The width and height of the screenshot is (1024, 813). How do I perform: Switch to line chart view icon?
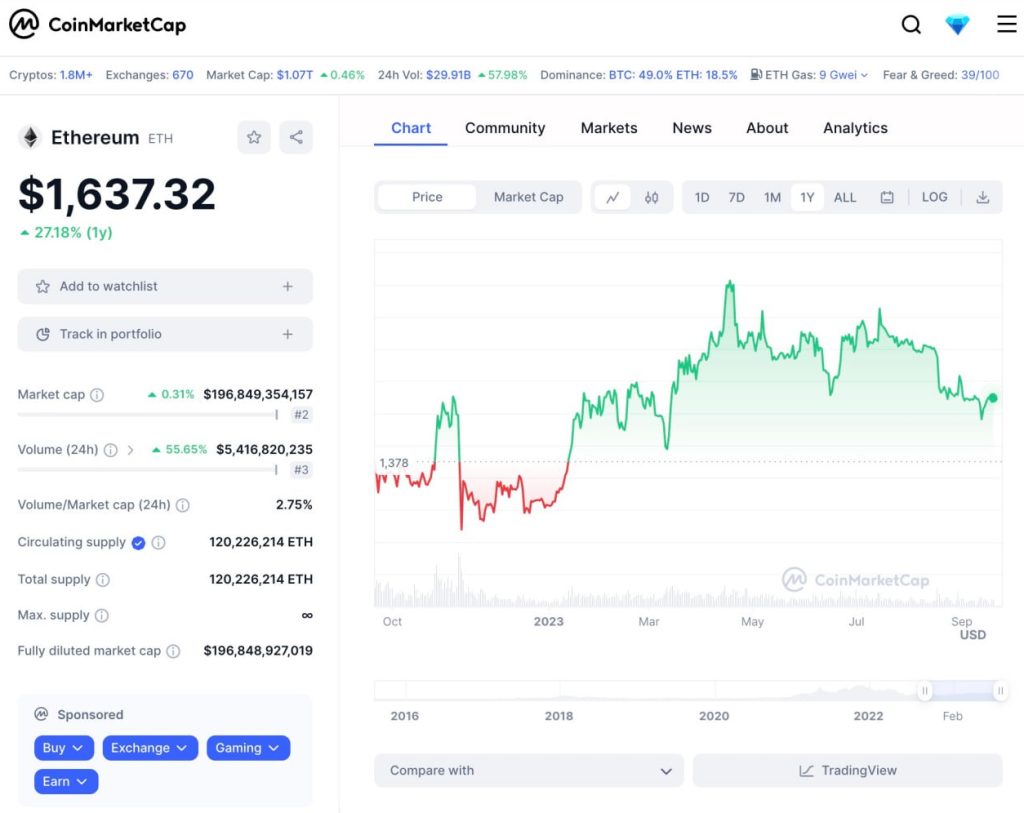[x=612, y=197]
